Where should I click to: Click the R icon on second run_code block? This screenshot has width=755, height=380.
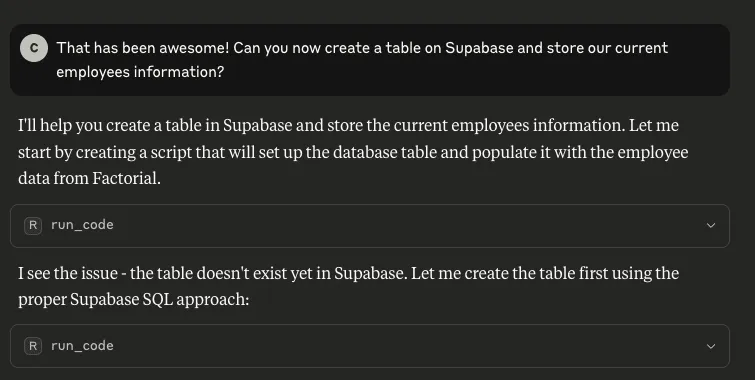33,346
